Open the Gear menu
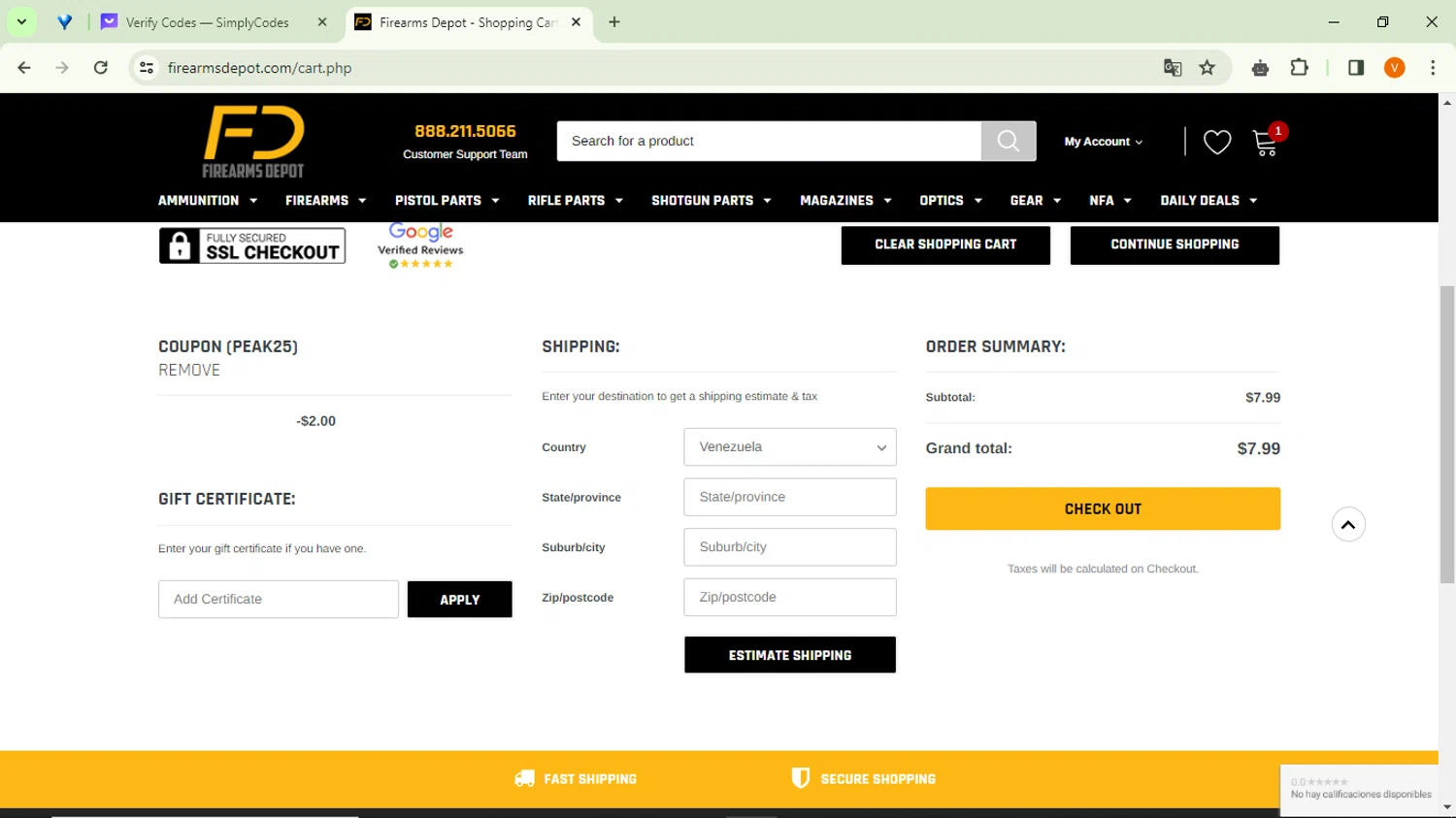 (1035, 201)
